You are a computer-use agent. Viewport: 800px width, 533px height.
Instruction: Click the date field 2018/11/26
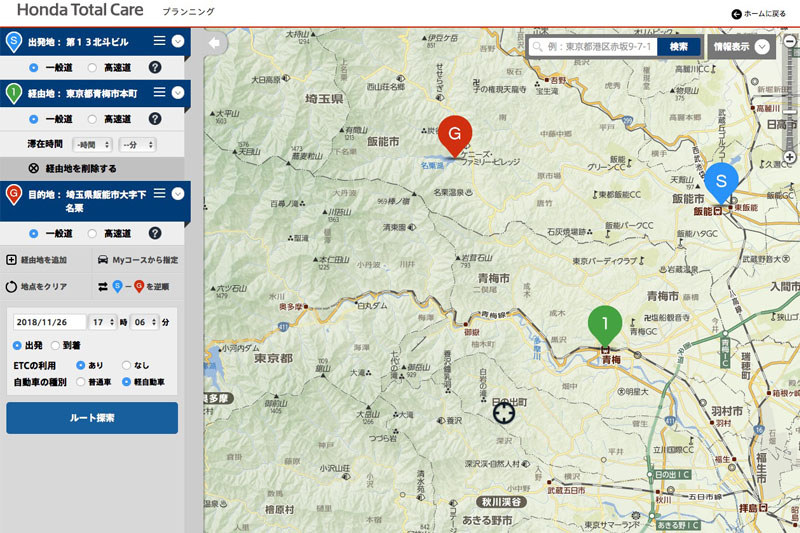pos(49,322)
